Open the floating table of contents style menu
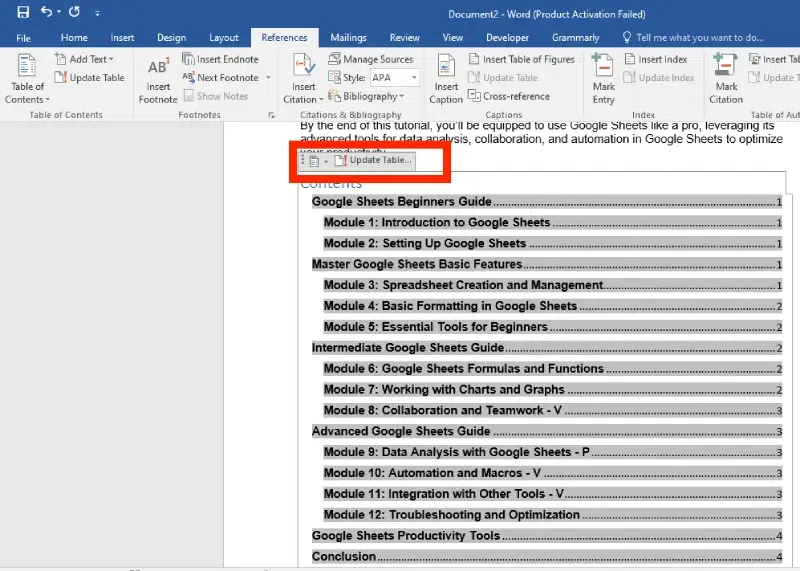This screenshot has width=800, height=571. point(318,161)
